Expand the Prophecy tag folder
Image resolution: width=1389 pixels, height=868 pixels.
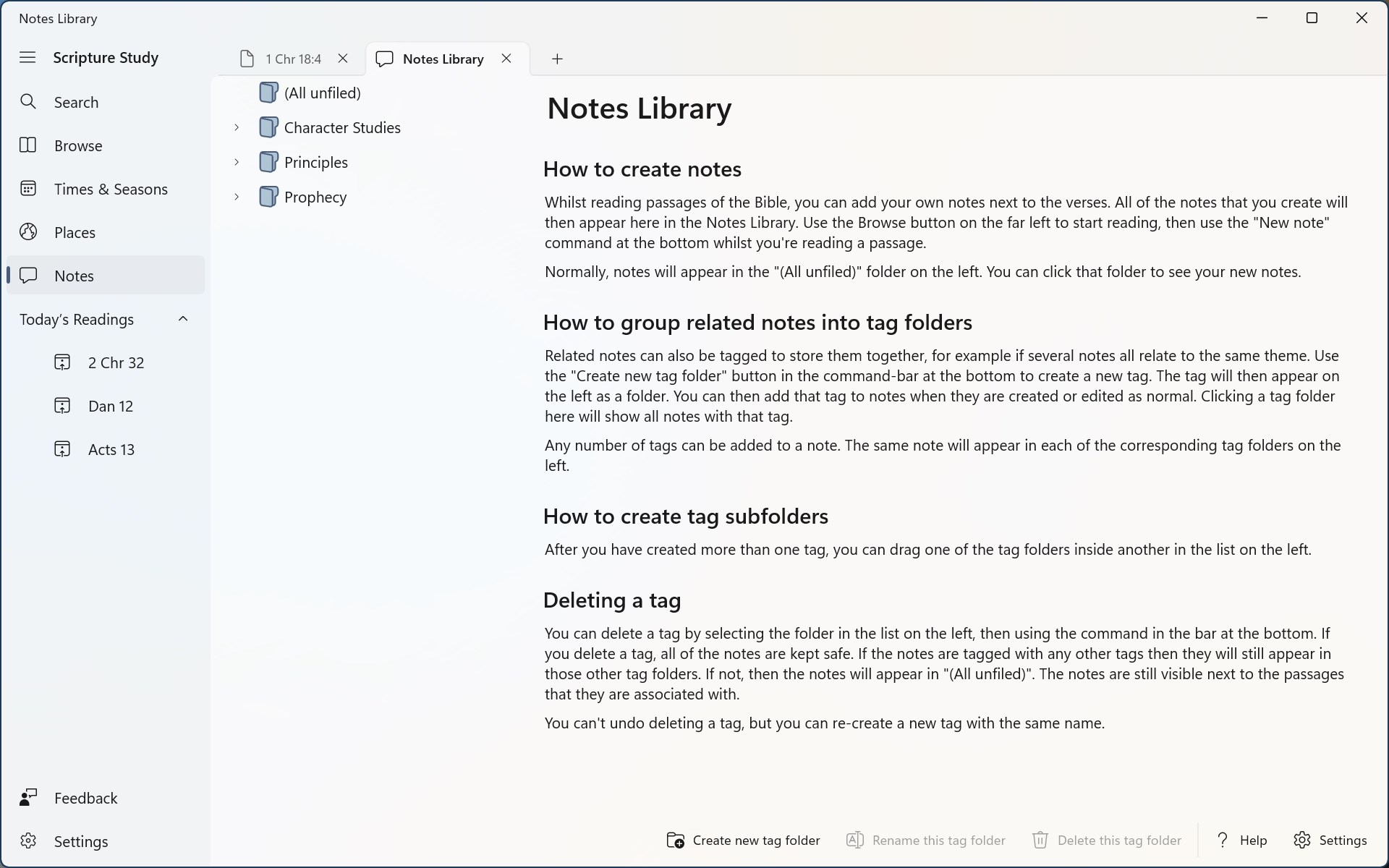point(237,197)
